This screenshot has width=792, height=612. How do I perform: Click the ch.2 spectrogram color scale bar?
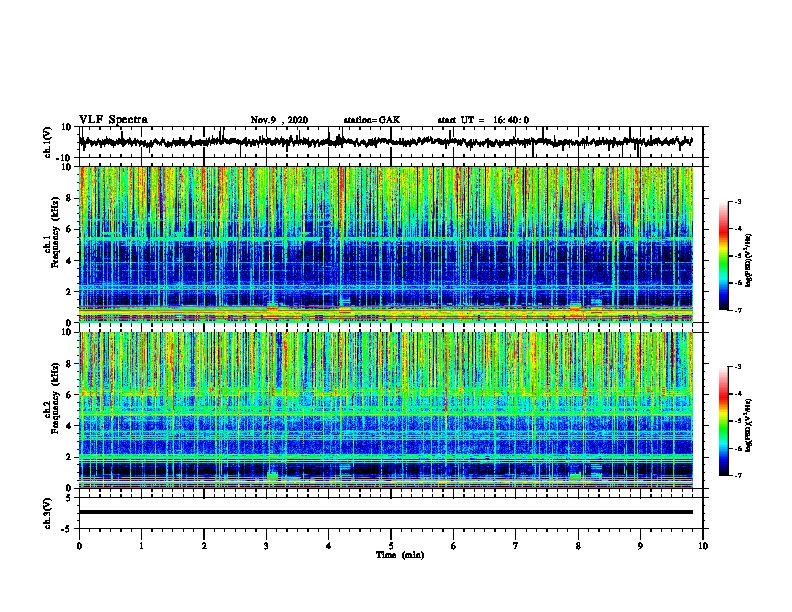click(x=723, y=421)
